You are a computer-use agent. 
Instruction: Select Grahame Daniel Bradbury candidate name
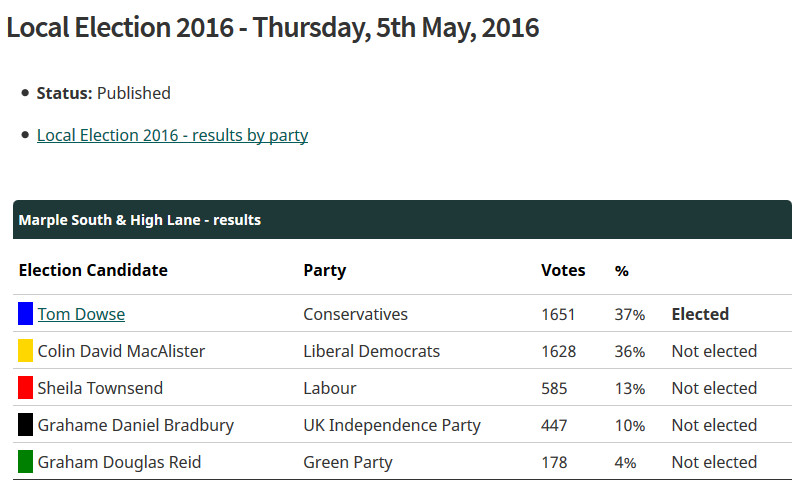(x=136, y=425)
